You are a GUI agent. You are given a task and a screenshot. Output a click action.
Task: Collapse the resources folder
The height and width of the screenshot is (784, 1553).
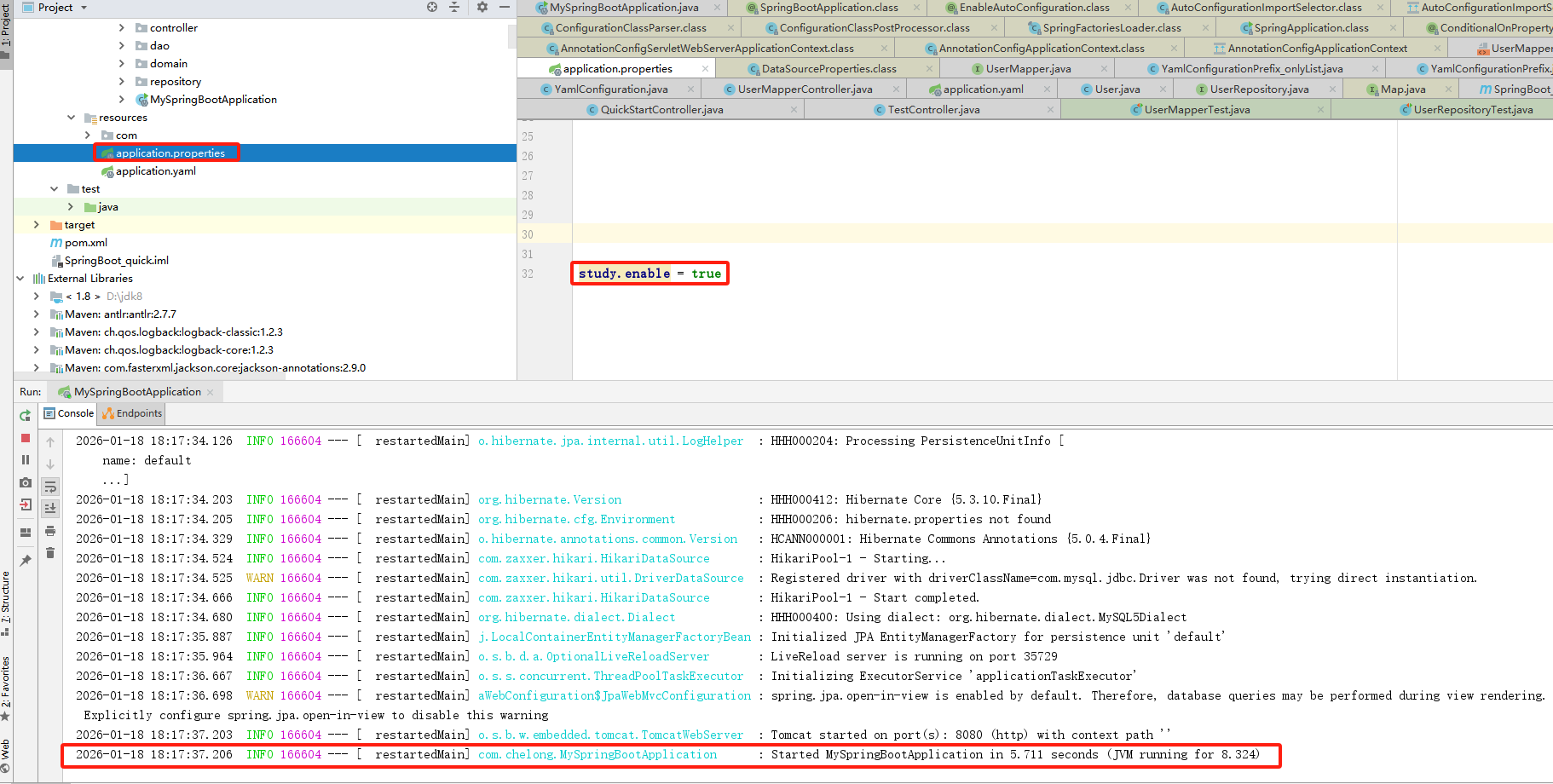(x=71, y=118)
